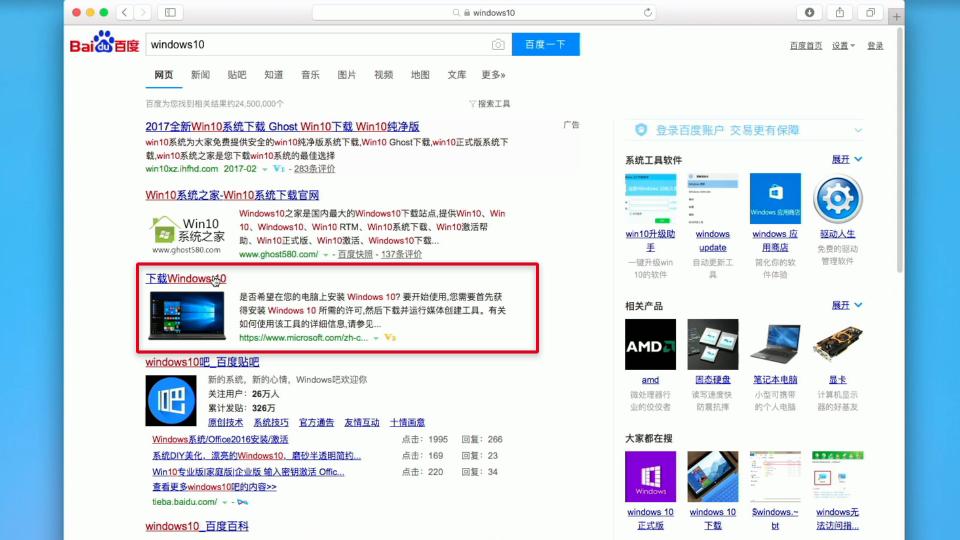Open dropdown arrow next to win10xz.ihfhd.com

[x=264, y=169]
